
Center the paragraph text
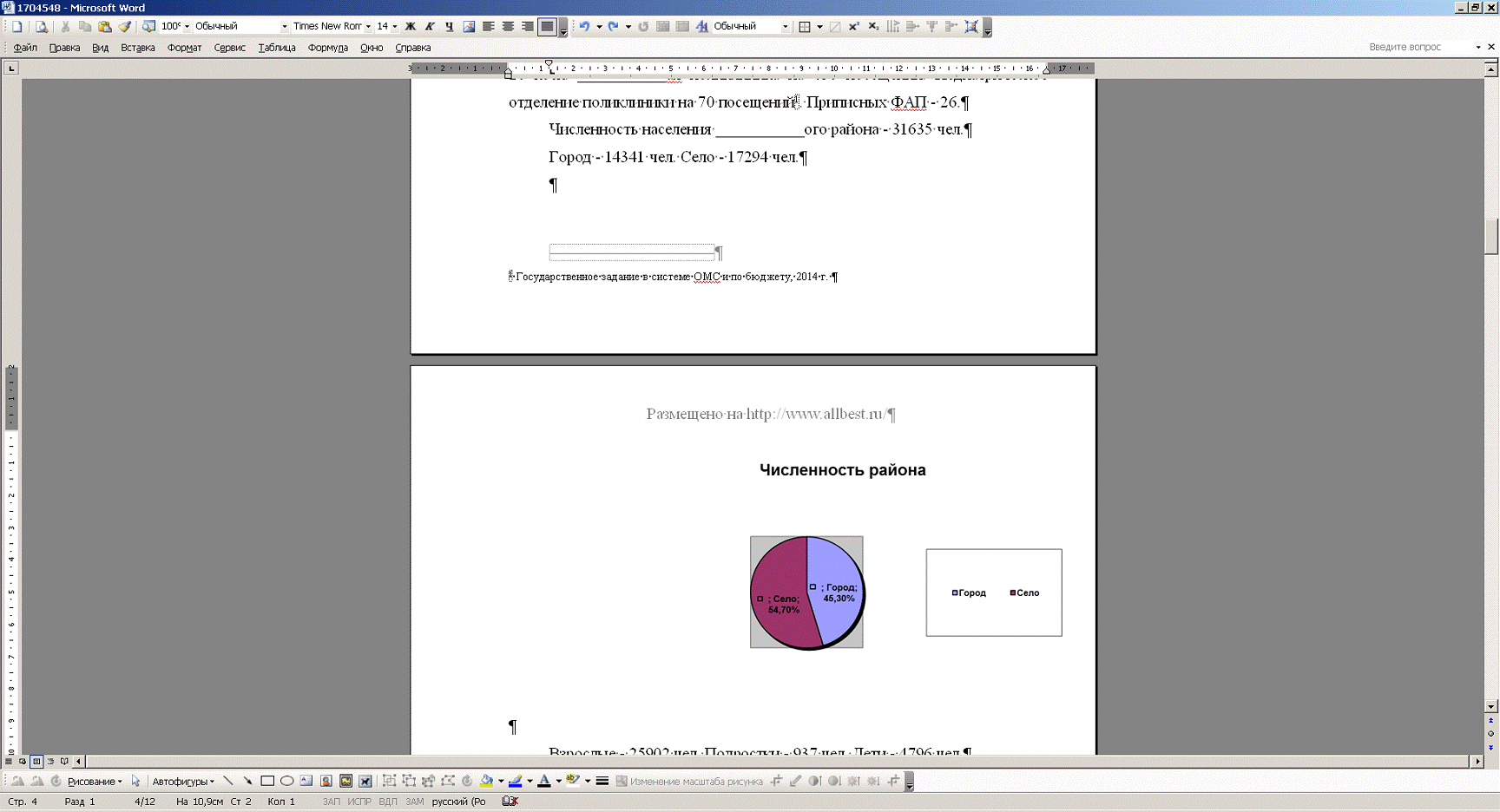508,27
